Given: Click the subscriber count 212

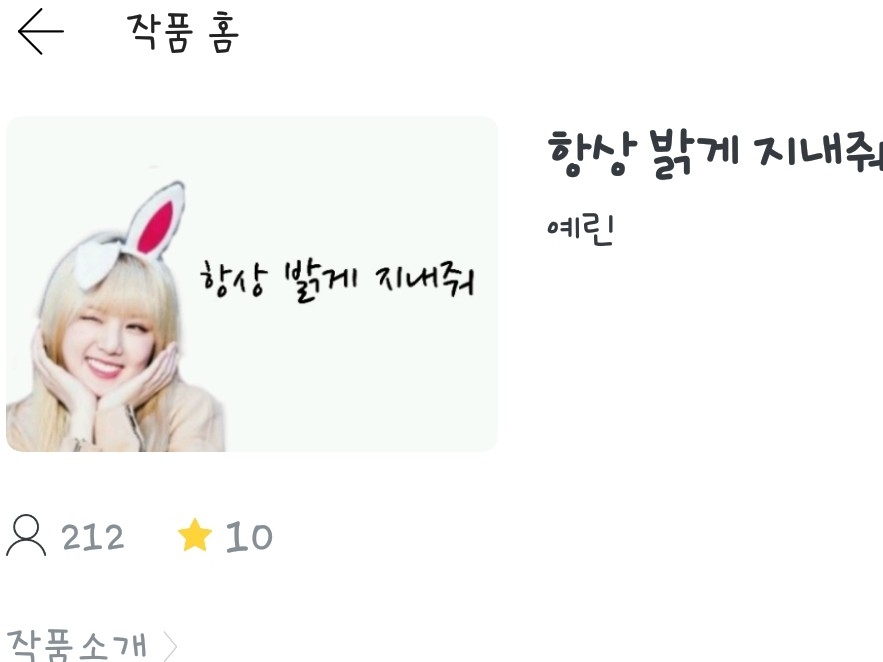Looking at the screenshot, I should pyautogui.click(x=92, y=537).
